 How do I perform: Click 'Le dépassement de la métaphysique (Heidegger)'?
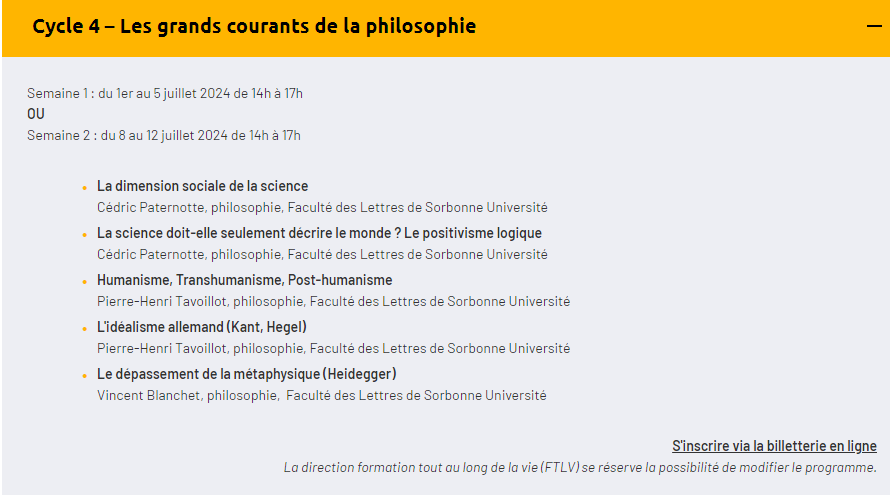(246, 374)
